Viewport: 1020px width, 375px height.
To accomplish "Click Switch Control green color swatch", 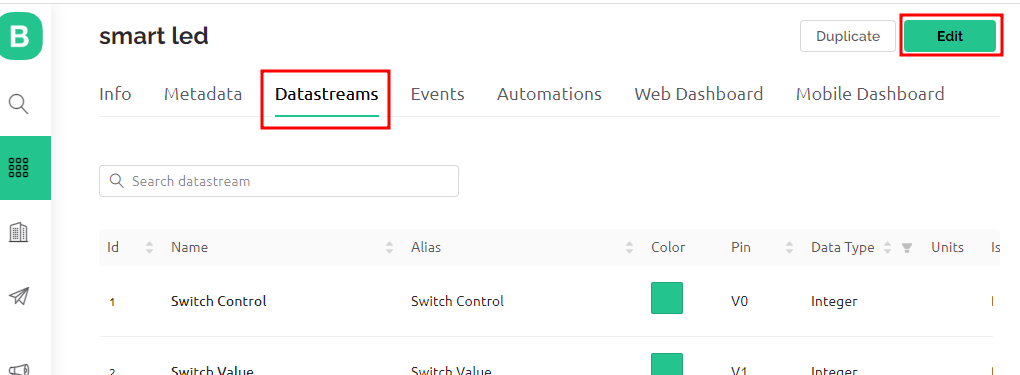I will (667, 298).
